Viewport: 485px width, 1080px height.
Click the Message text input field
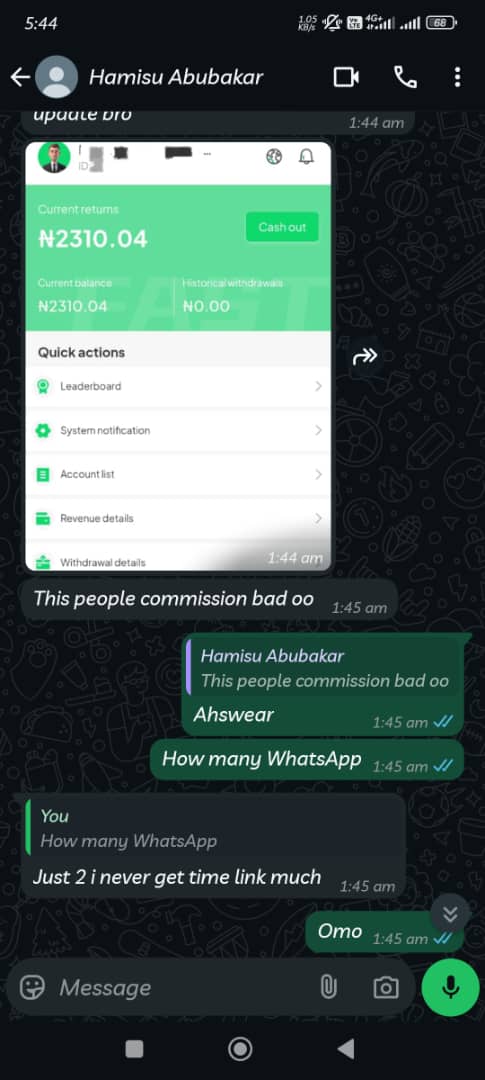coord(186,988)
